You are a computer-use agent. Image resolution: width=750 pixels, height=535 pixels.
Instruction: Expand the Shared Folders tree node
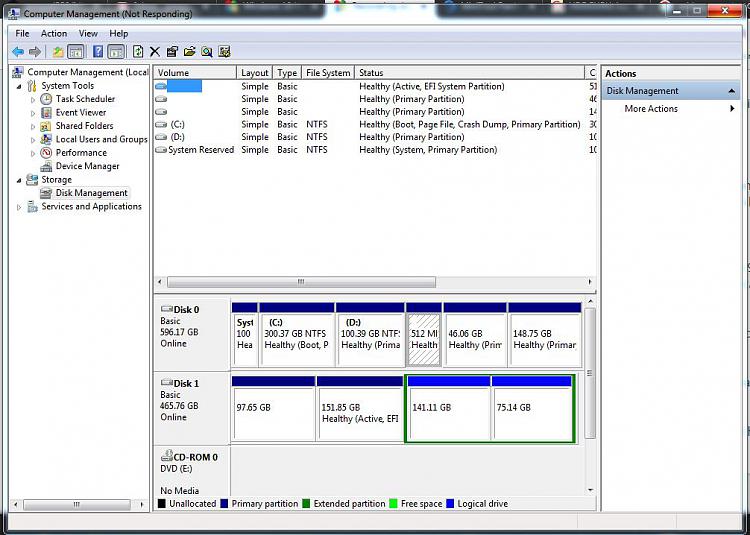point(33,127)
